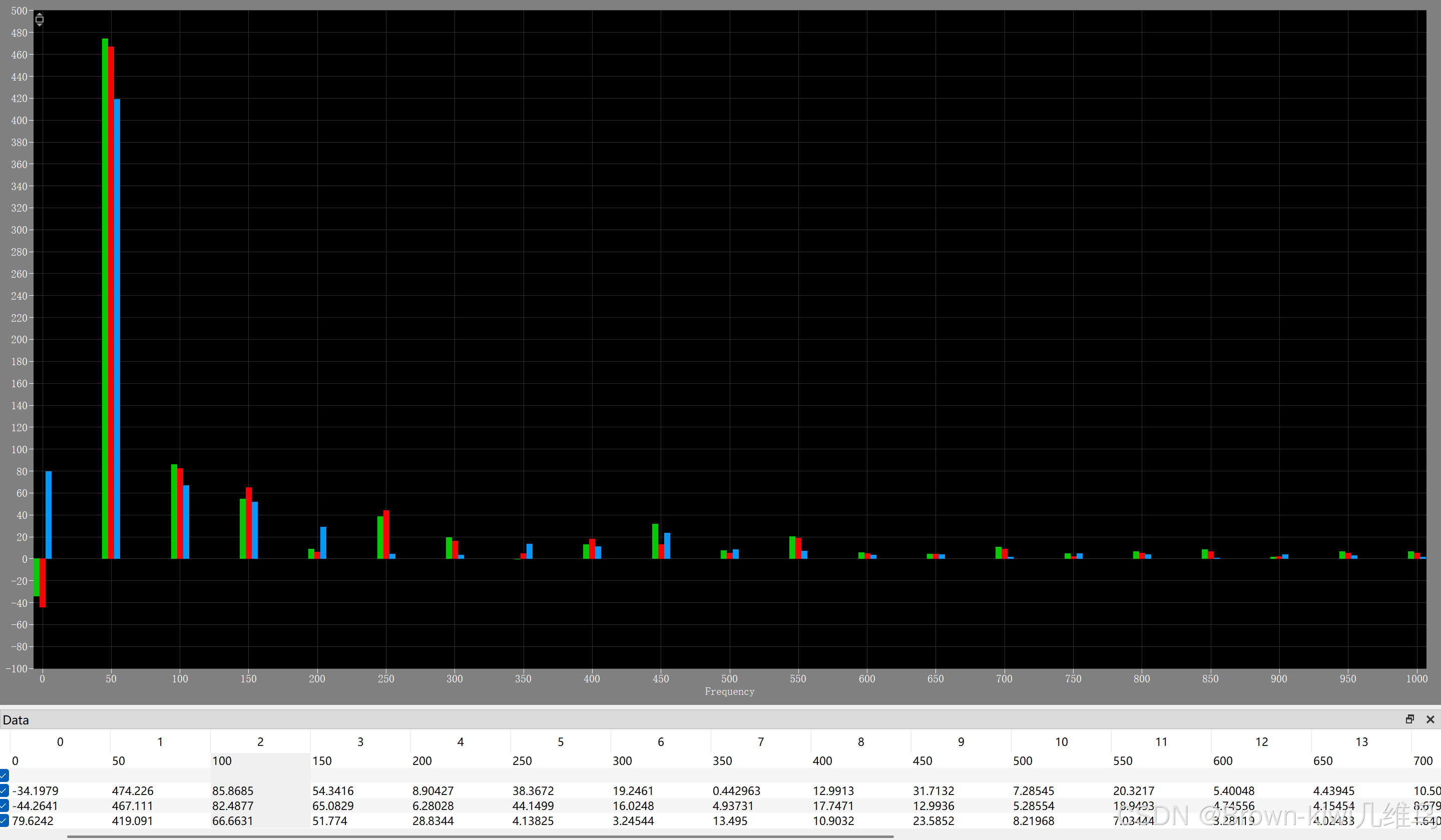Close the Data panel
The height and width of the screenshot is (840, 1441).
1430,719
